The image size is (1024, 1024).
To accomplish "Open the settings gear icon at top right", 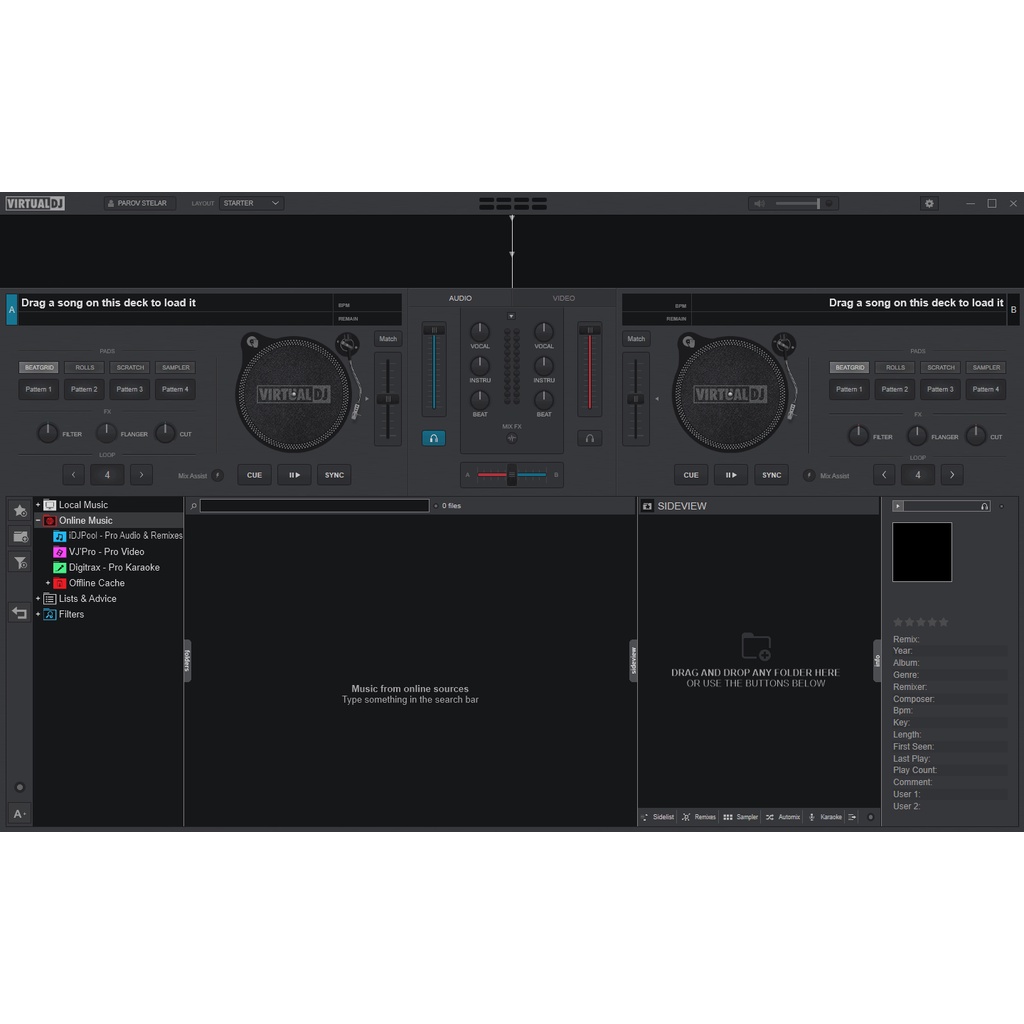I will 929,203.
